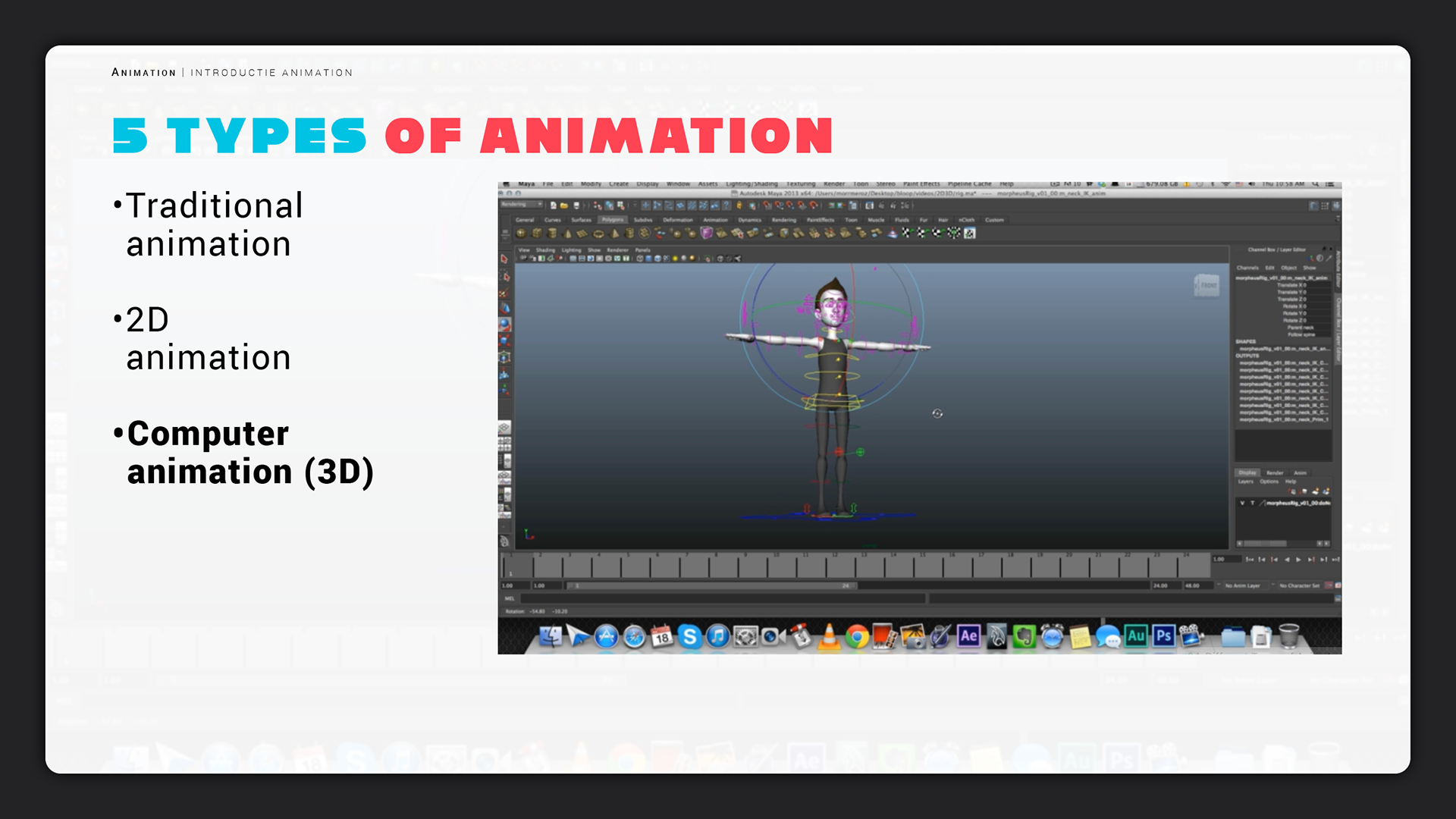Screen dimensions: 1456x819
Task: Open the Channels menu in Channel Box
Action: click(1247, 268)
